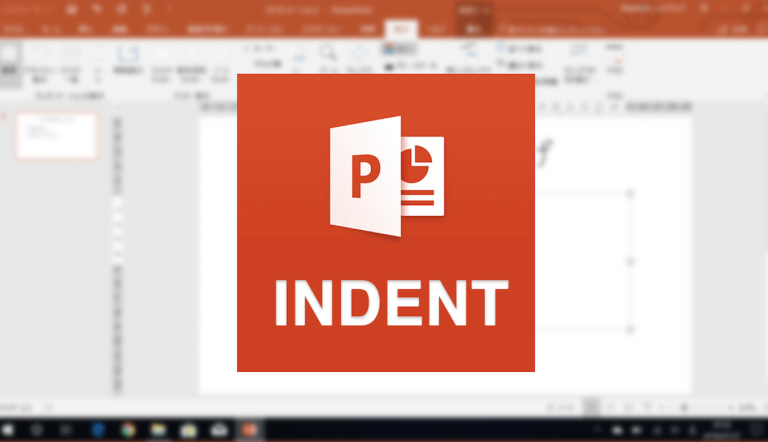Click the Normal view button in status bar
The image size is (768, 442).
pos(592,407)
